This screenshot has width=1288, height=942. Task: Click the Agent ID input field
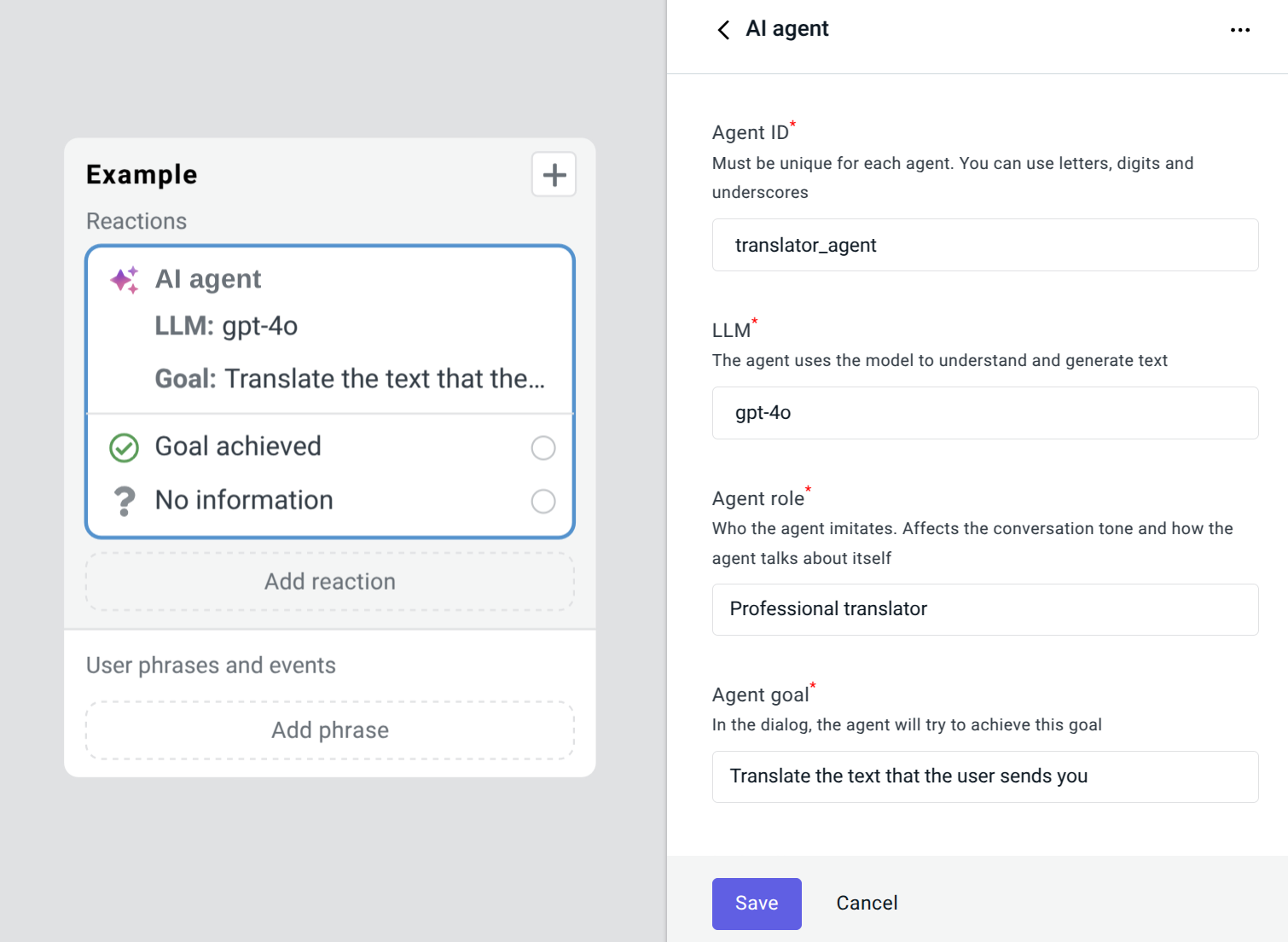click(x=984, y=246)
